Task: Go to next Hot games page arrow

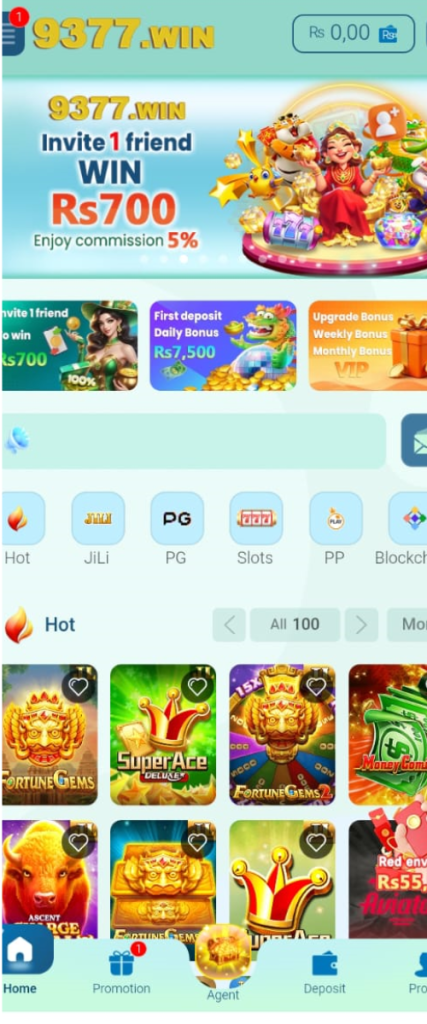Action: tap(361, 625)
